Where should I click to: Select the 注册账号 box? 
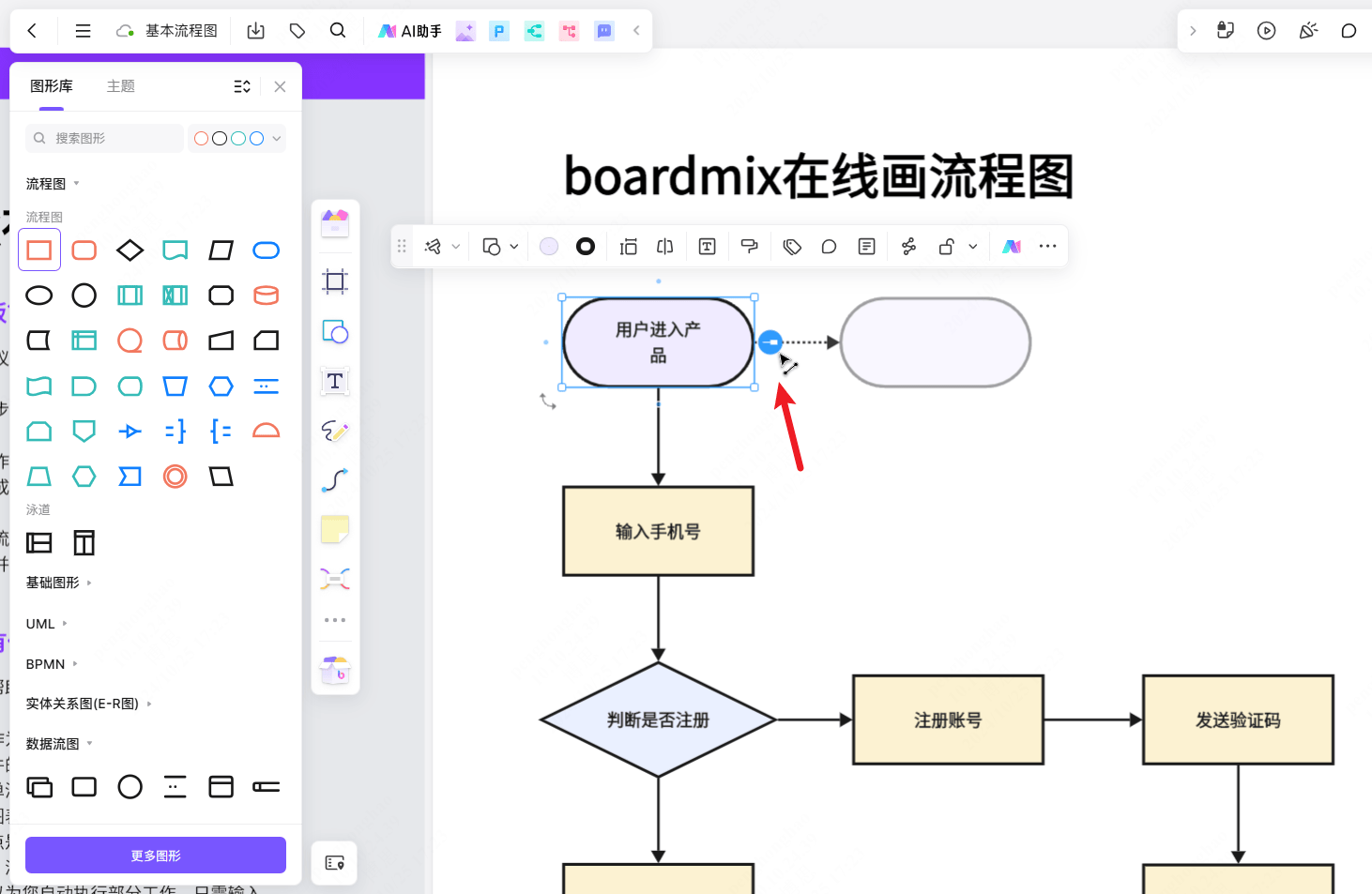coord(948,720)
